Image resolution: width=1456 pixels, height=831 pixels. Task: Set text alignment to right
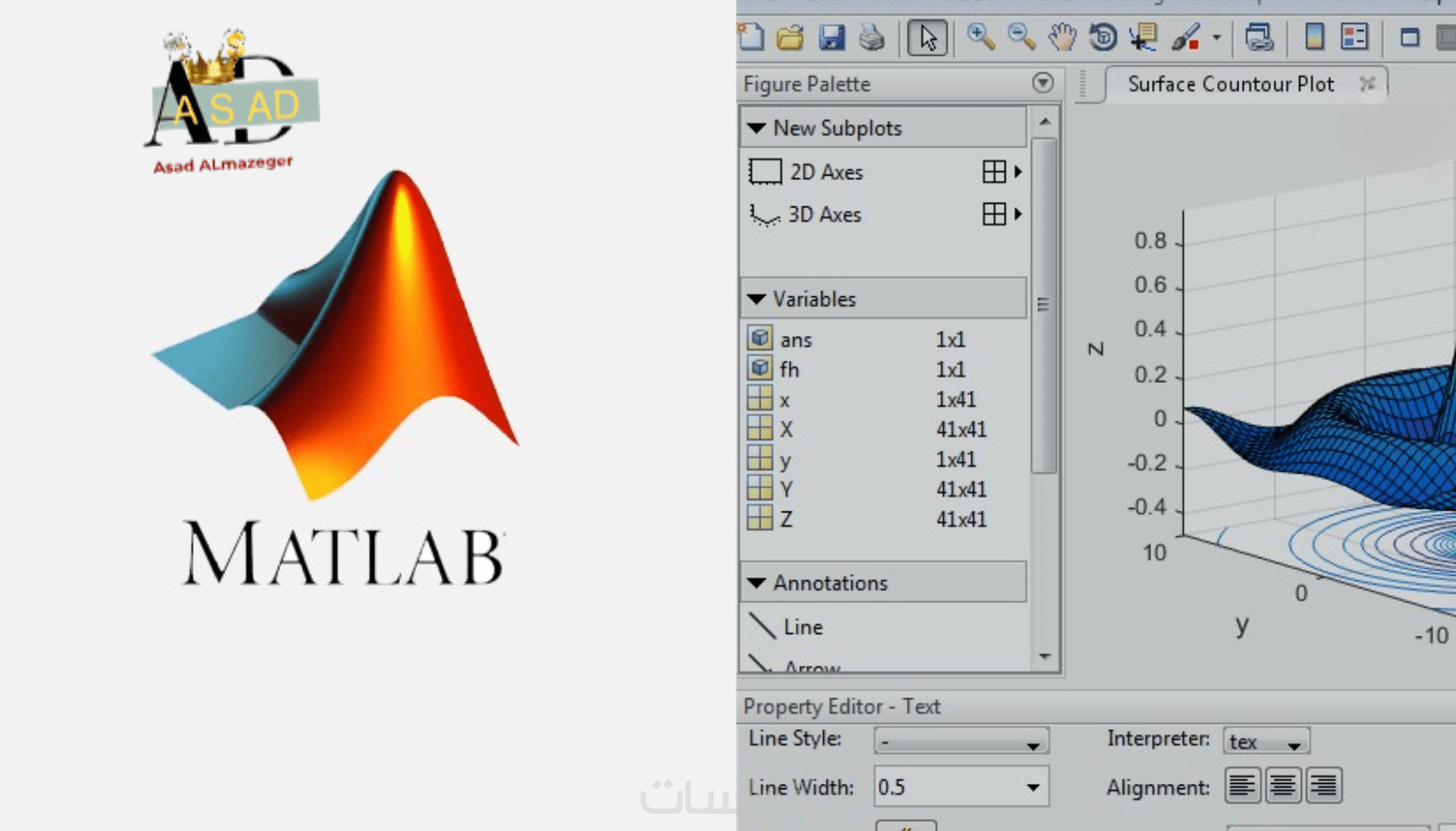1323,786
